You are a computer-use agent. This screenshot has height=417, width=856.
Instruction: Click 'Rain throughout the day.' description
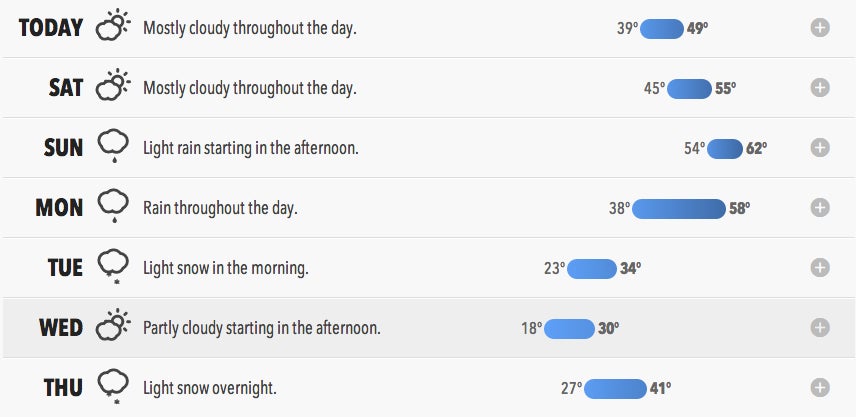[x=220, y=208]
